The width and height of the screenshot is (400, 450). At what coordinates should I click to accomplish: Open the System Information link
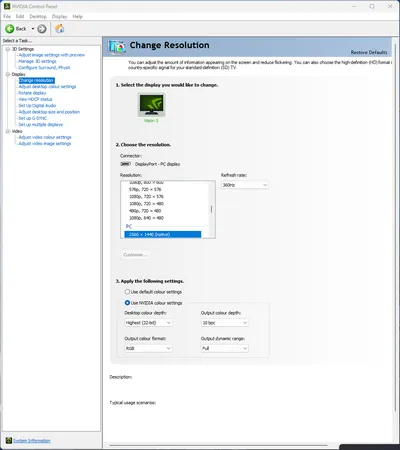pos(32,441)
